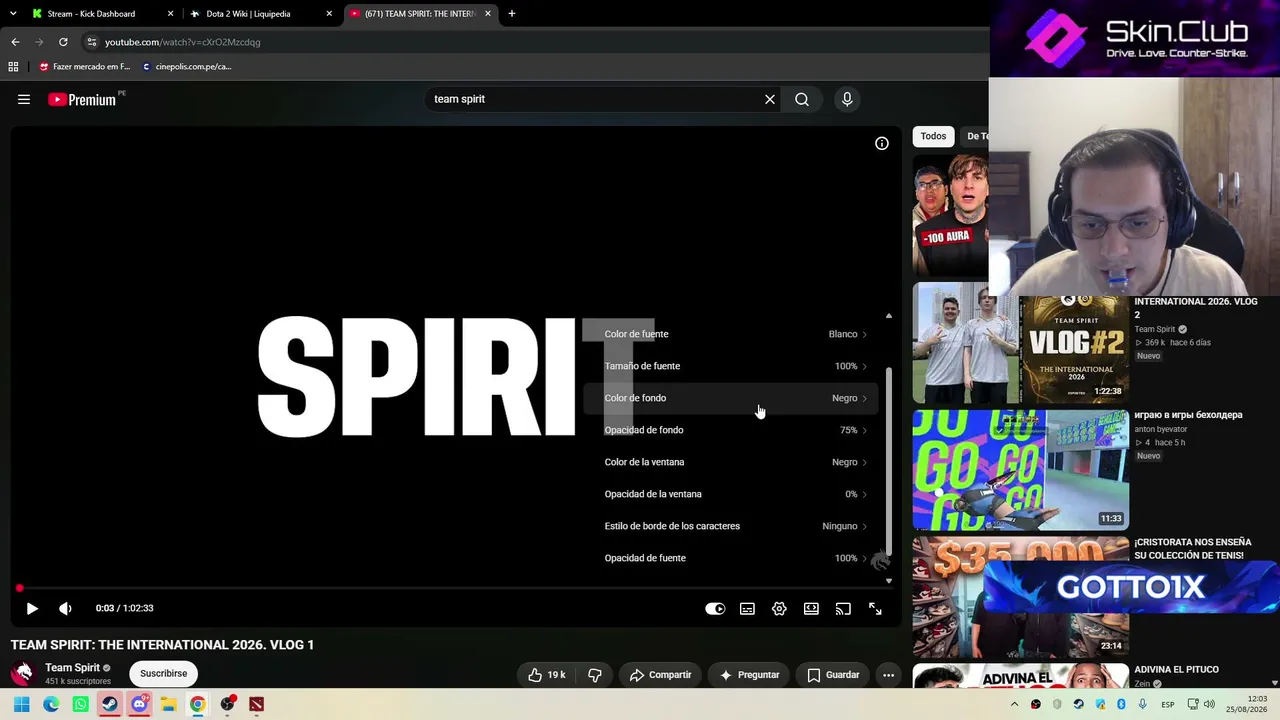Open WhatsApp from the taskbar

[x=80, y=704]
